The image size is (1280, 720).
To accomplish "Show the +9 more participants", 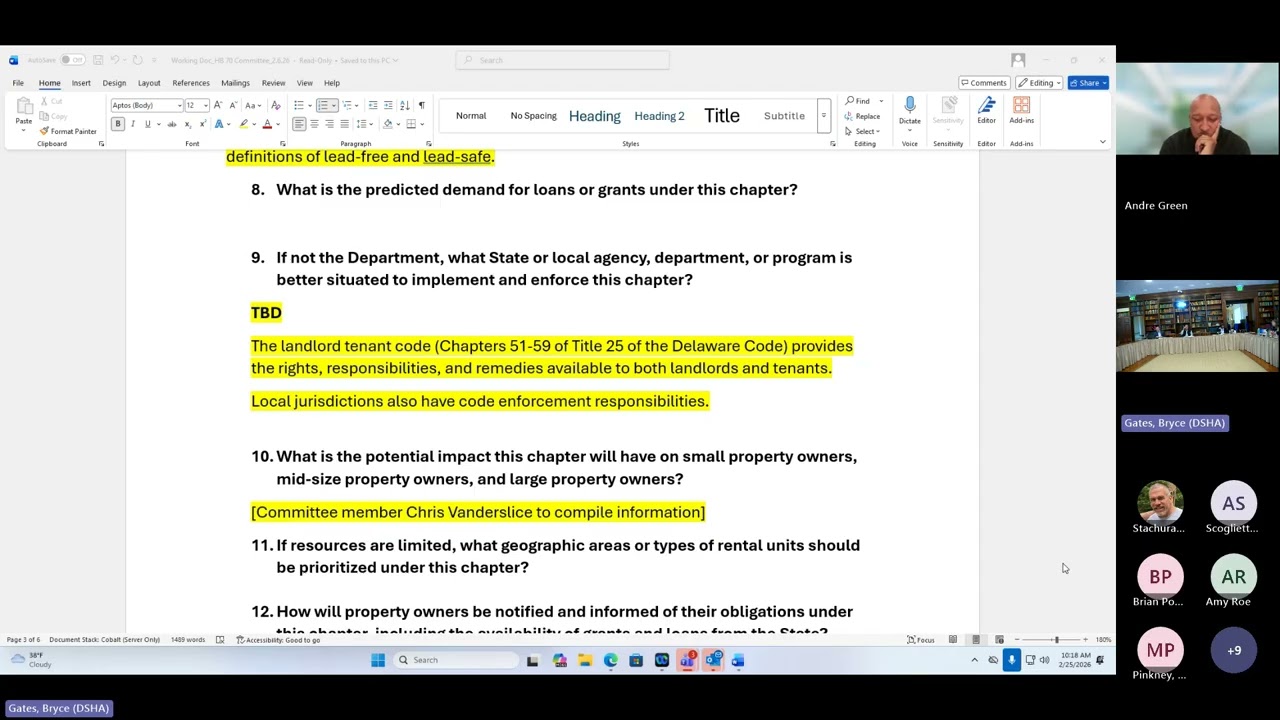I will click(1234, 651).
